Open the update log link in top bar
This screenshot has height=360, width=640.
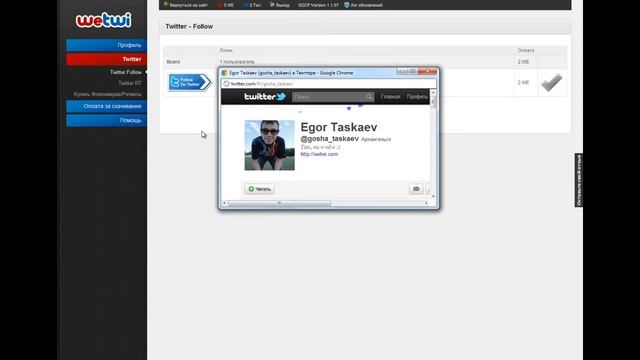click(363, 5)
